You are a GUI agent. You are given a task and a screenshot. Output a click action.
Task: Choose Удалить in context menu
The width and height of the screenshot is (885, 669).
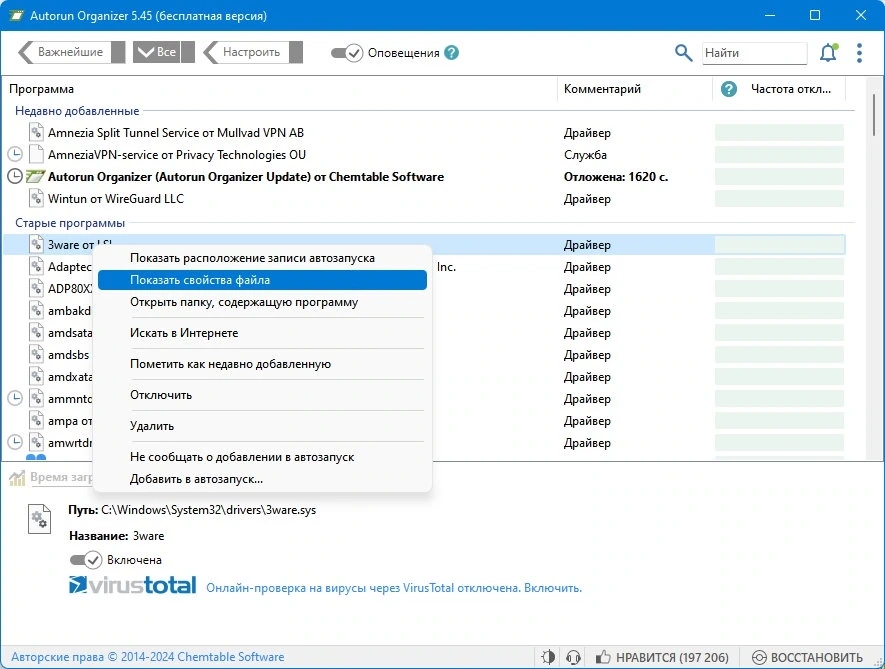(152, 426)
